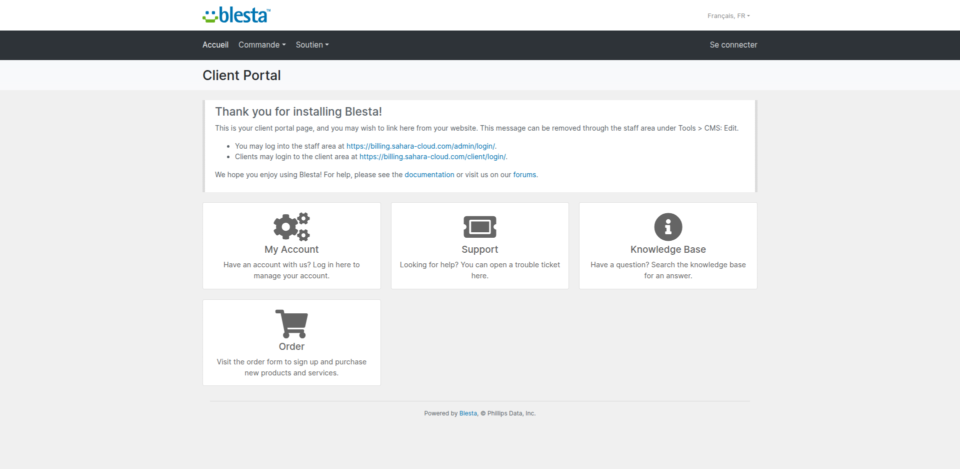This screenshot has width=960, height=469.
Task: Open the client login URL link
Action: pyautogui.click(x=433, y=157)
